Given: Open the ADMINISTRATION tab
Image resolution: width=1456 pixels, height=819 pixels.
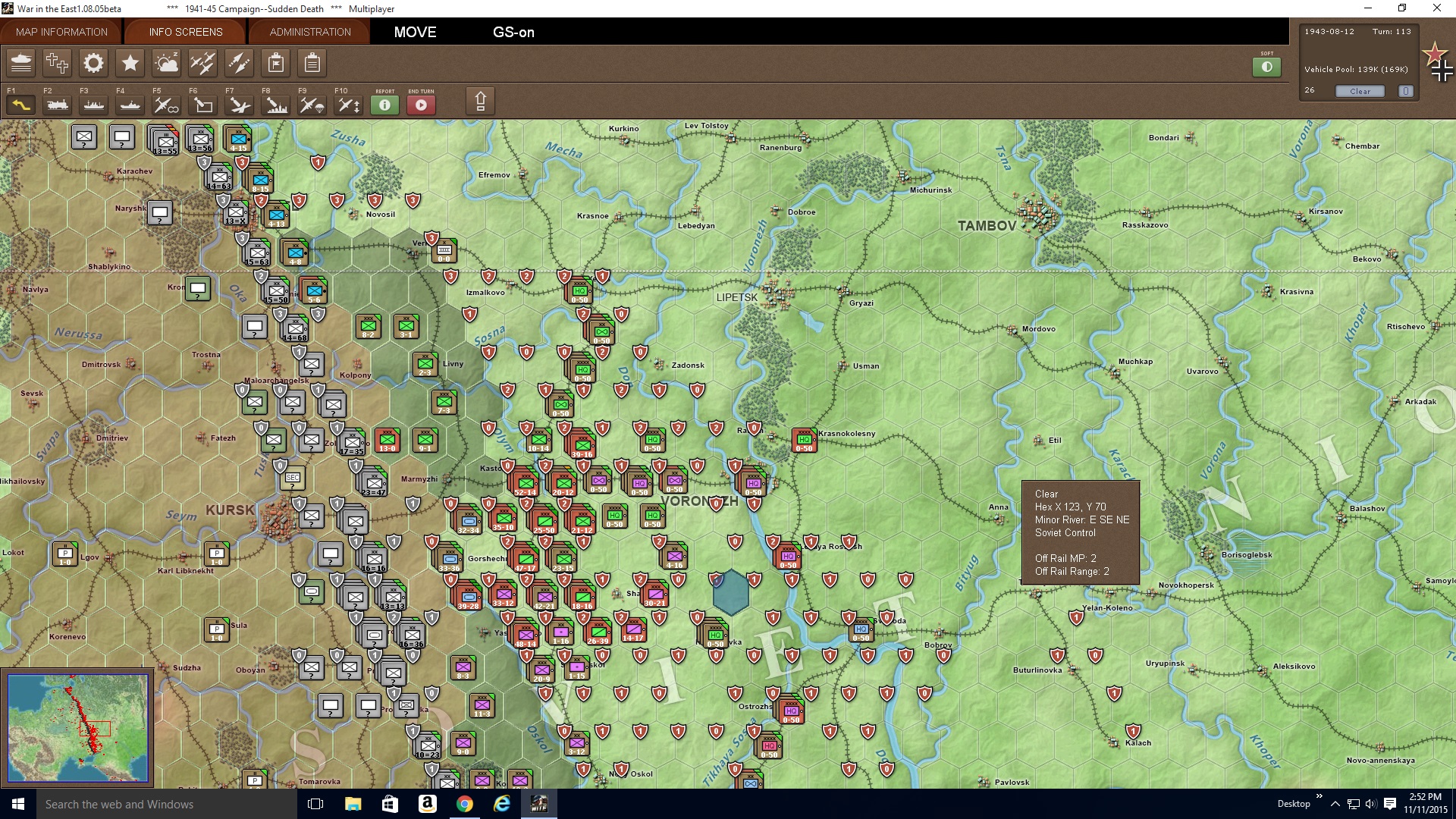Looking at the screenshot, I should 310,32.
